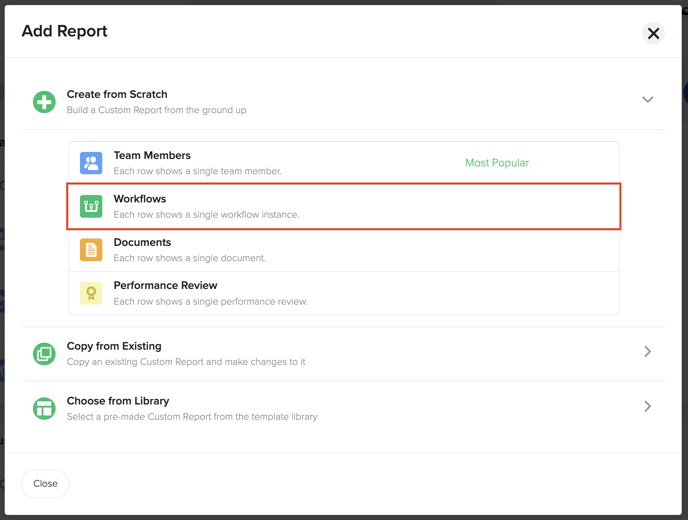Screen dimensions: 688x520
Task: Pick the Performance Review report option
Action: pos(344,293)
